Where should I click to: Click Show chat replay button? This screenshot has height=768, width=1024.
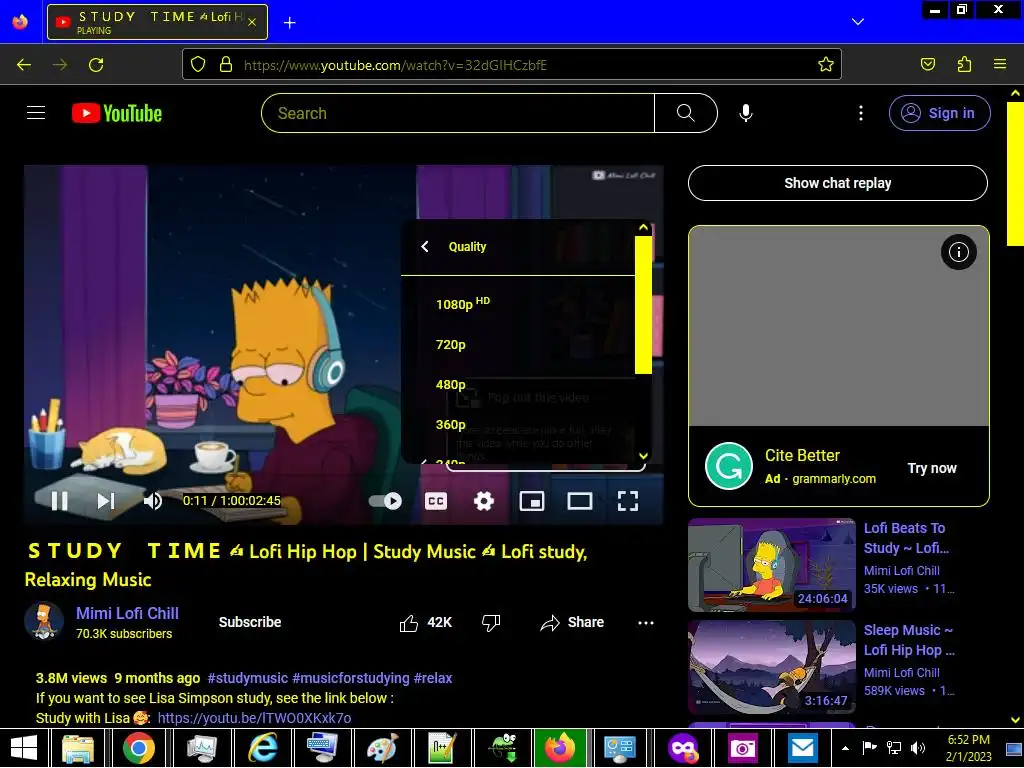click(838, 183)
